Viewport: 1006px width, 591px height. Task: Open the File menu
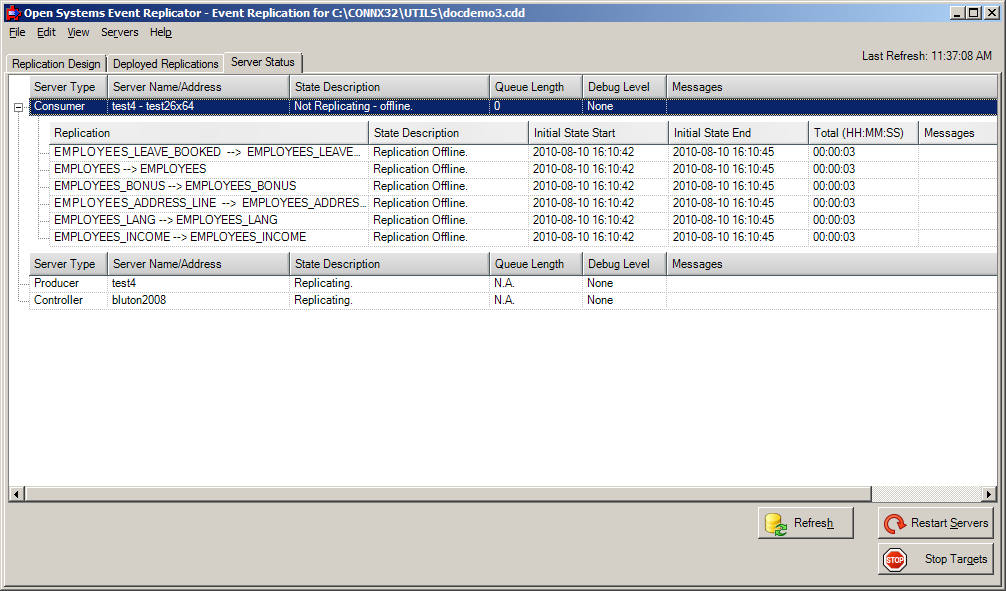point(16,32)
